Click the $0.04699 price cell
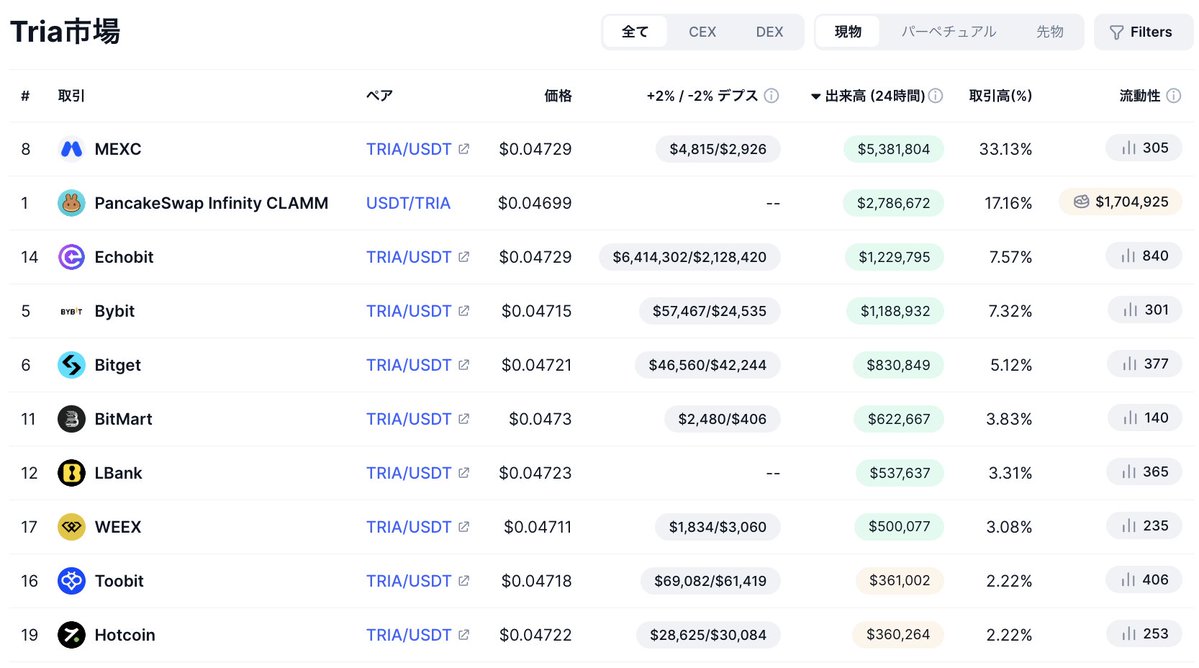The image size is (1199, 668). click(535, 203)
